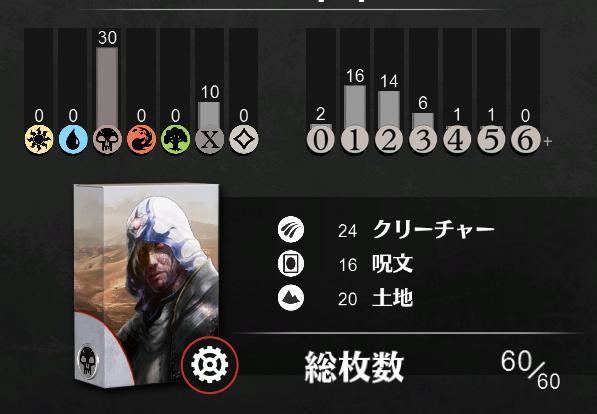Click the mana cost 4 circle
The image size is (597, 414).
pos(457,140)
